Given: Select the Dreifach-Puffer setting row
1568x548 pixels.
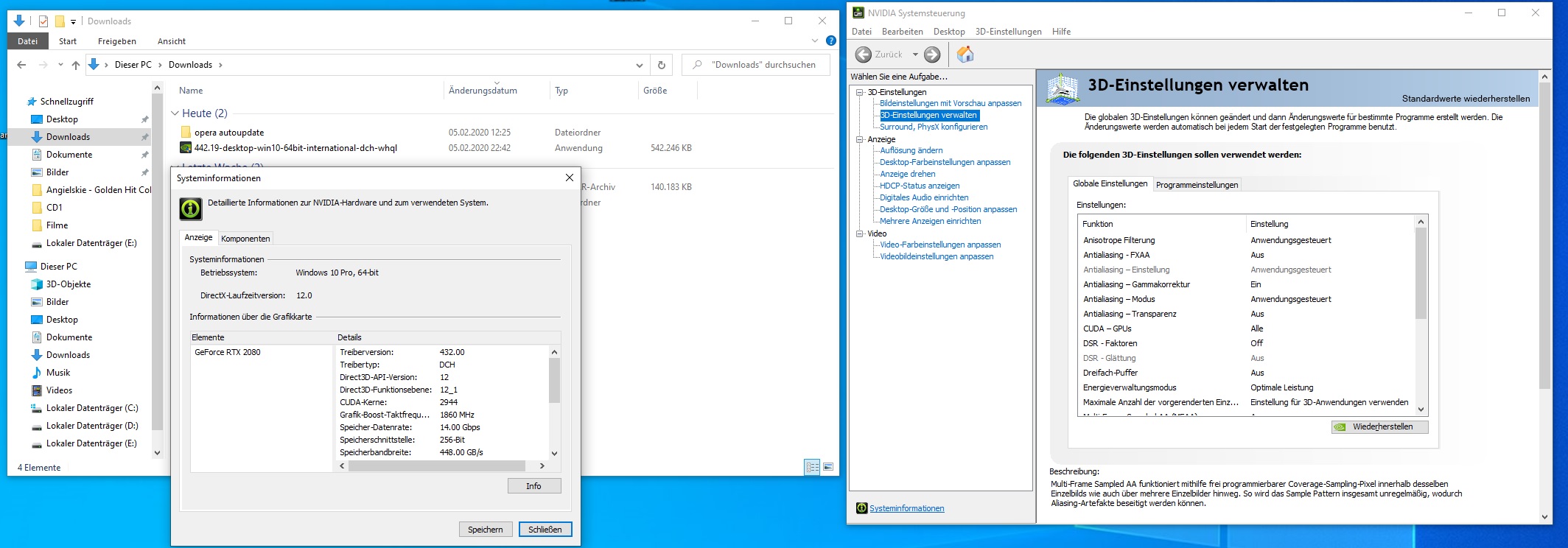Looking at the screenshot, I should pyautogui.click(x=1245, y=373).
